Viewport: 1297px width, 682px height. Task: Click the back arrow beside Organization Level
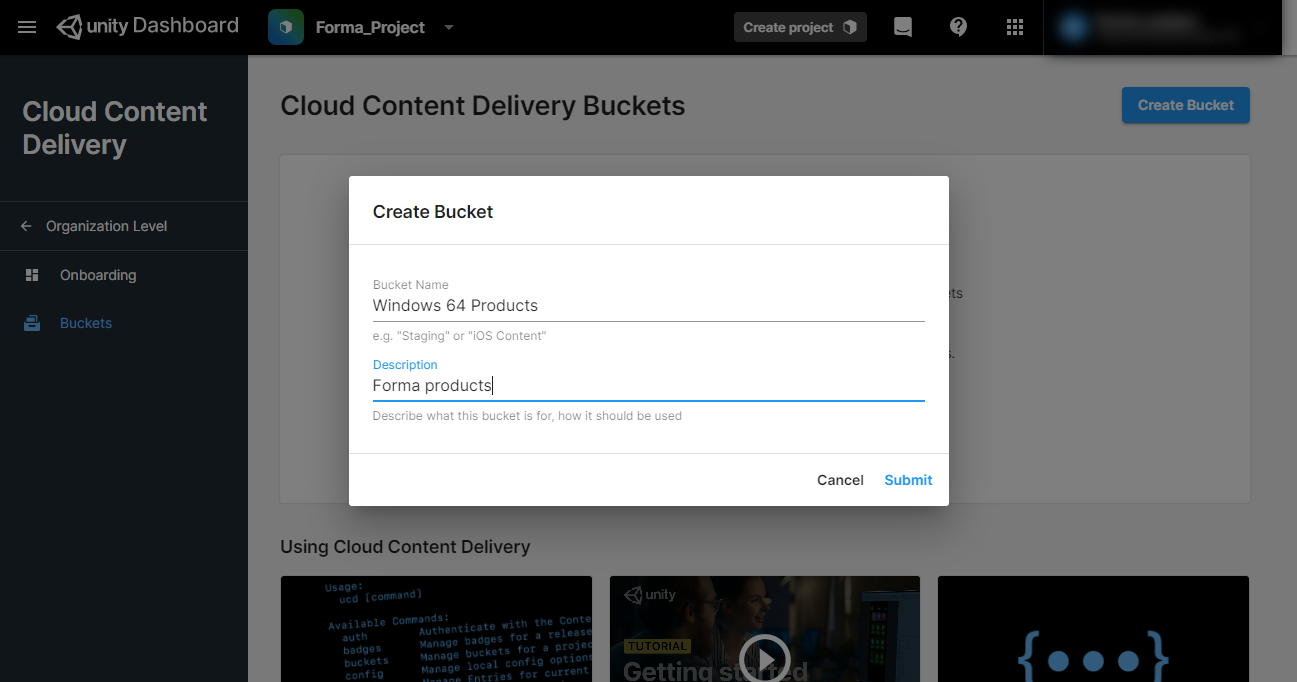(26, 226)
